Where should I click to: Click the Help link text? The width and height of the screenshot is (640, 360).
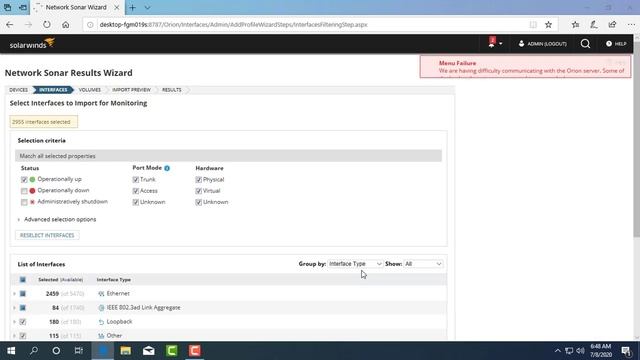[x=620, y=44]
